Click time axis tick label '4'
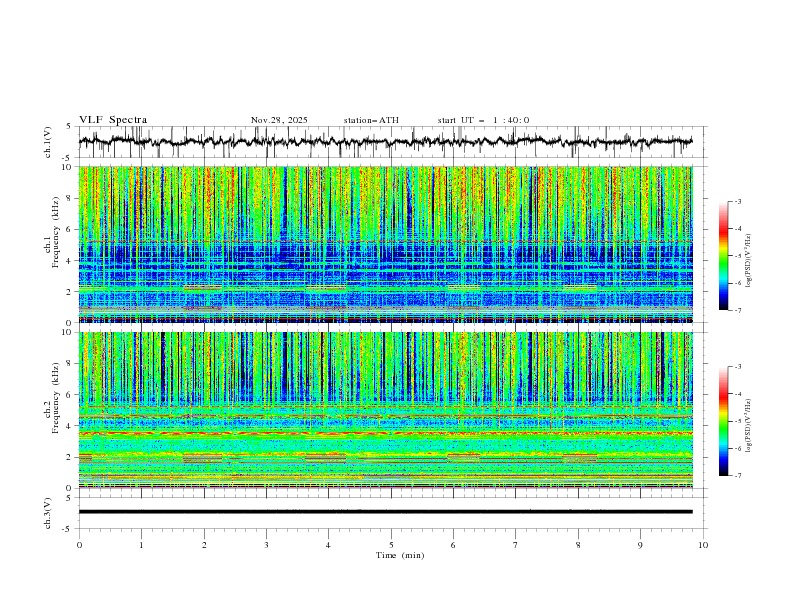 point(328,545)
